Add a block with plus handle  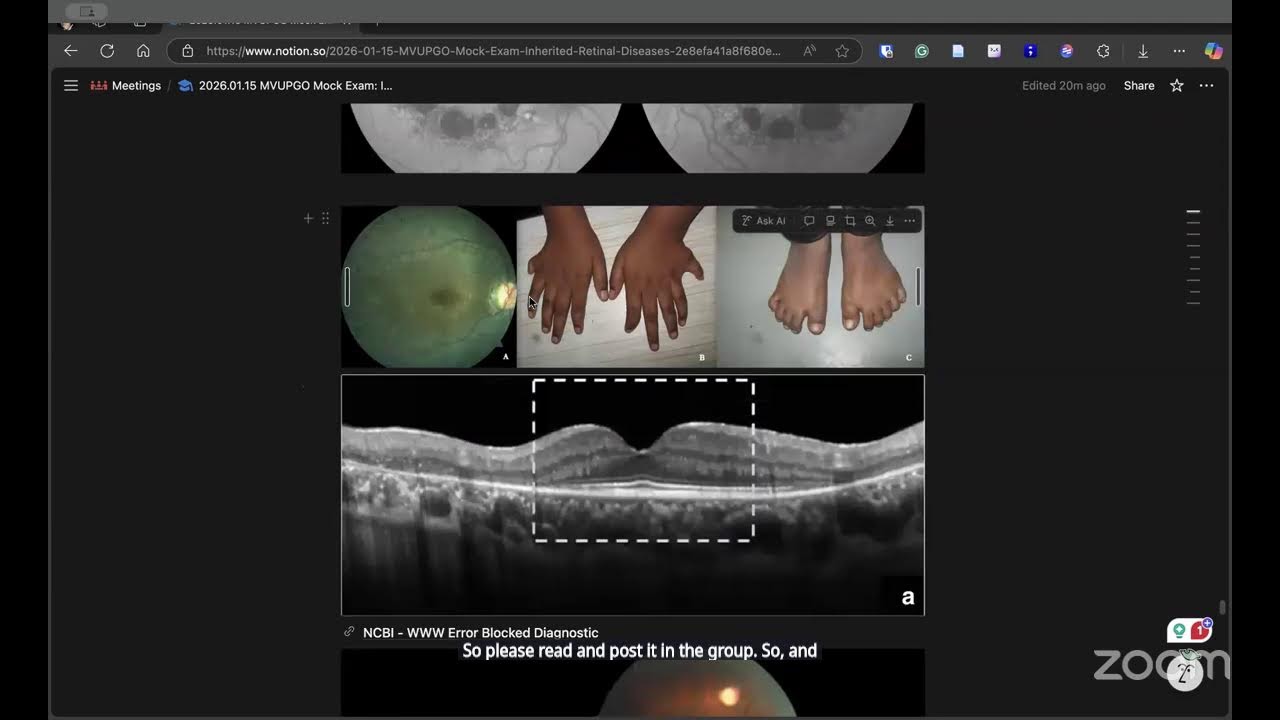pyautogui.click(x=308, y=218)
